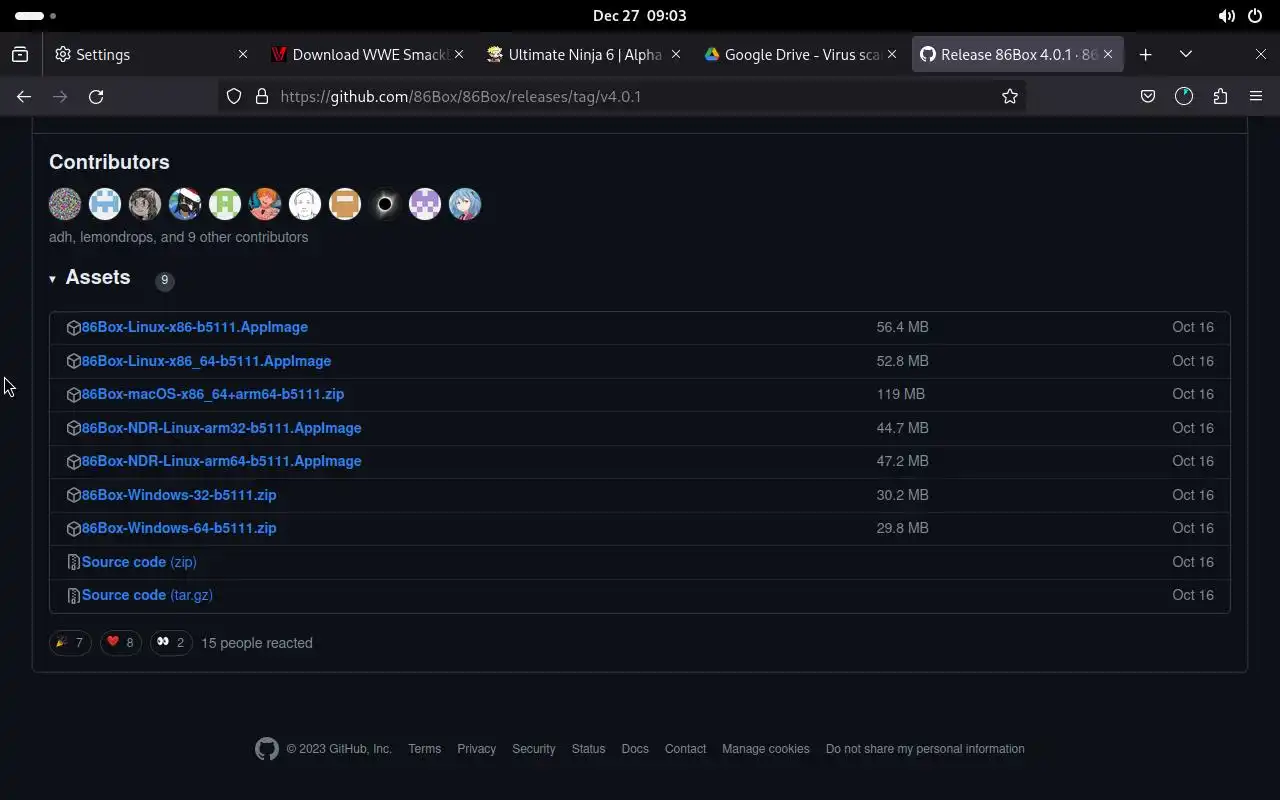Viewport: 1280px width, 800px height.
Task: Download 86Box-NDR-Linux-arm64-b5111.AppImage
Action: click(x=221, y=461)
